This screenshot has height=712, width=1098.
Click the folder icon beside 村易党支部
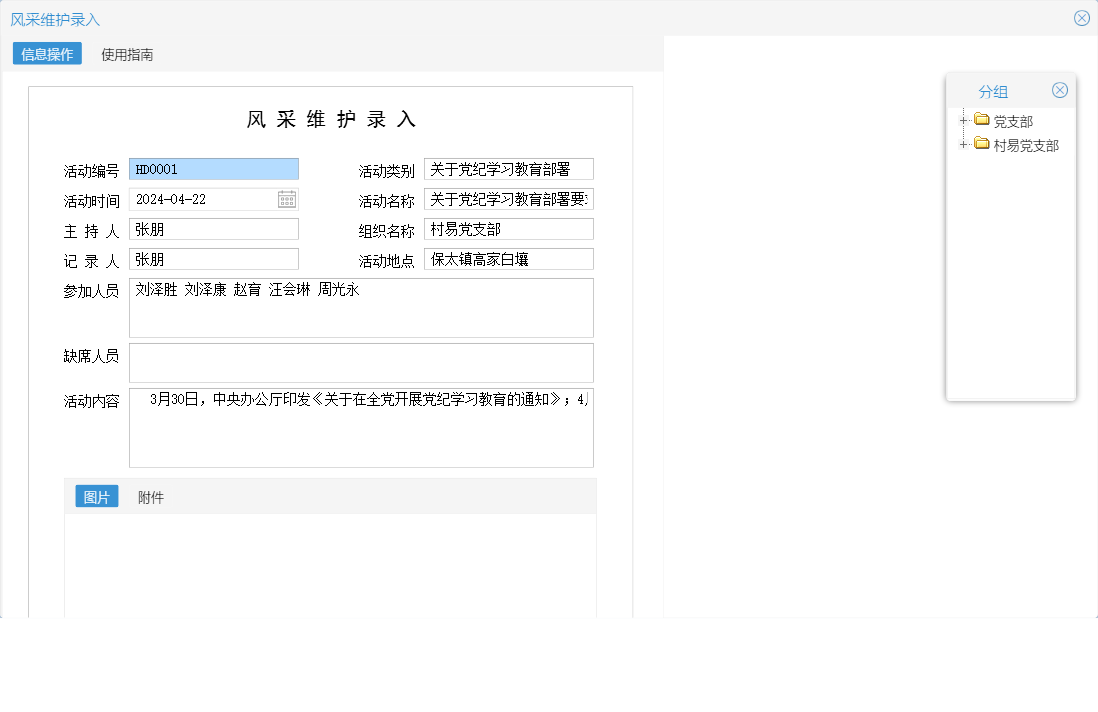981,144
